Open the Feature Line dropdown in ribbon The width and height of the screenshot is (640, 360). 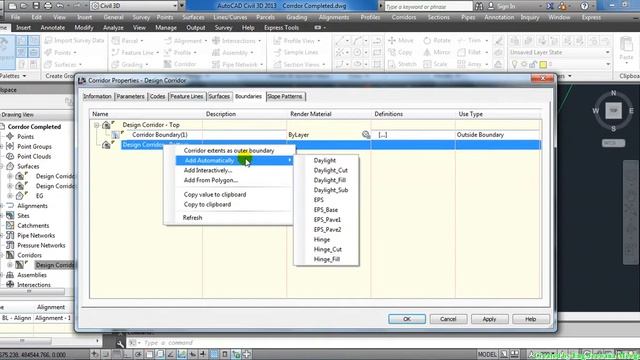coord(158,53)
